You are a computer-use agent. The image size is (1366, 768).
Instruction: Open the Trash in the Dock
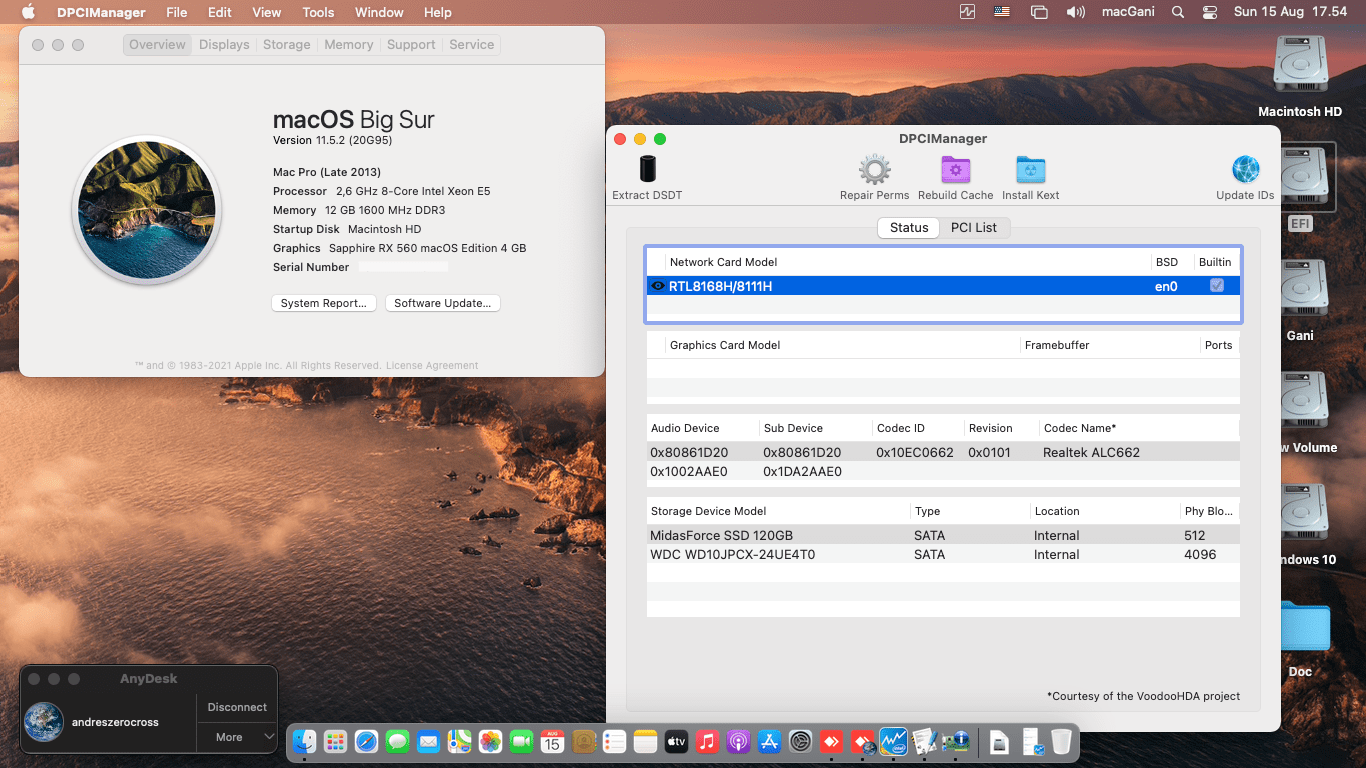[1061, 741]
